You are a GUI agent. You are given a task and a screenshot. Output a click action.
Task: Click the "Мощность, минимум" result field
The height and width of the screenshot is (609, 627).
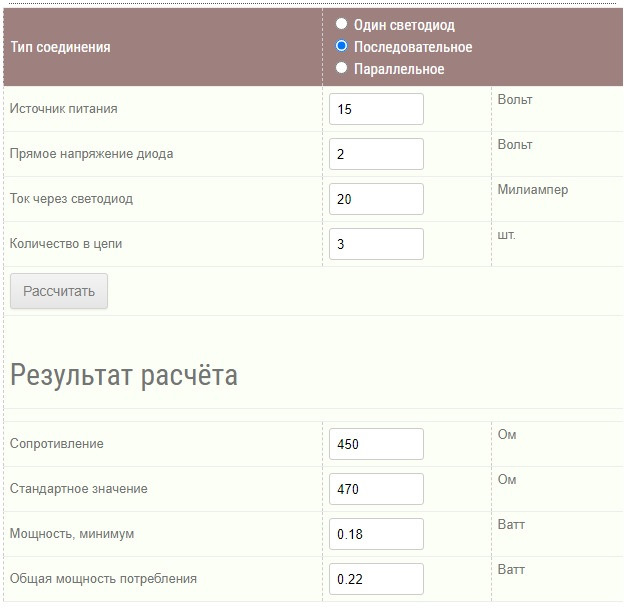(x=376, y=534)
